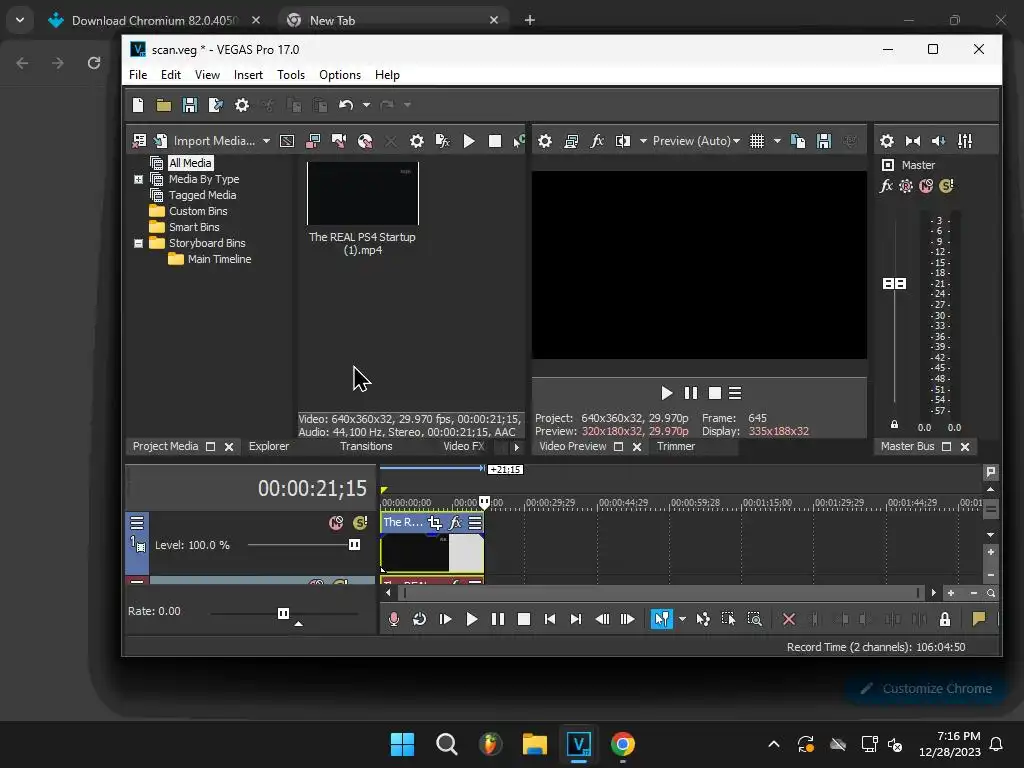
Task: Open Project Media properties gear icon
Action: [x=417, y=141]
